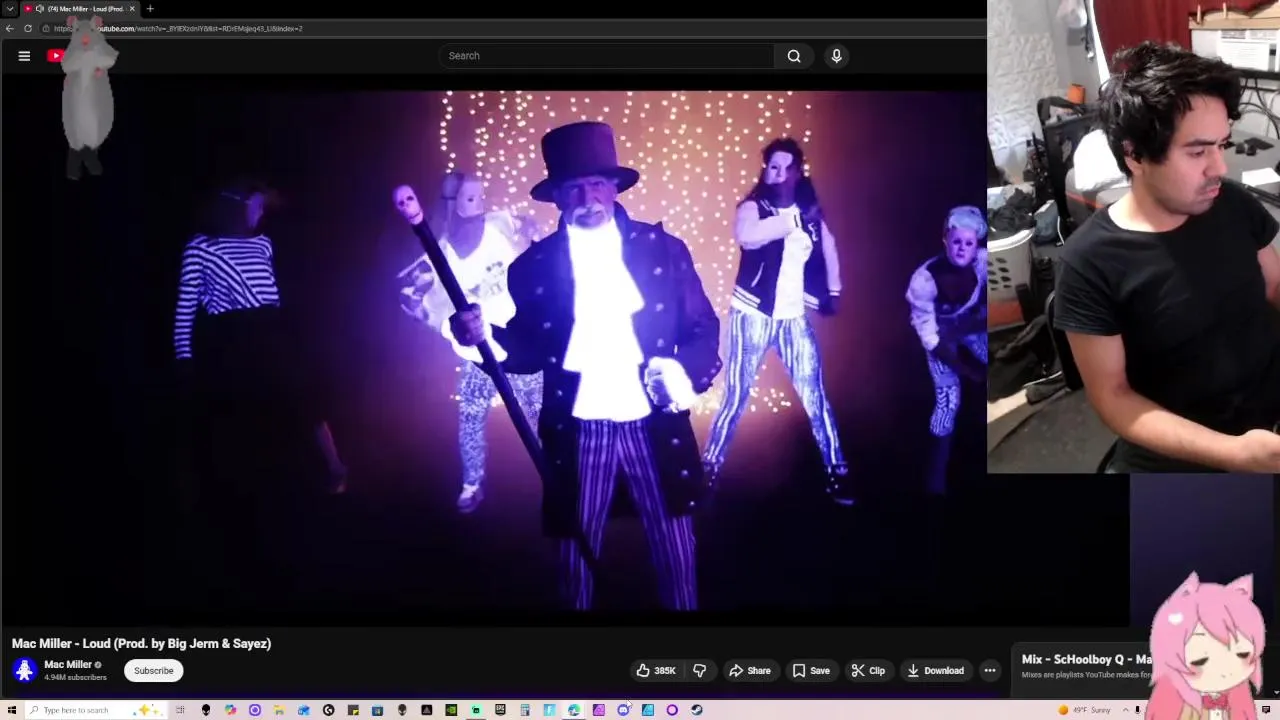1280x720 pixels.
Task: Click the video title Mac Miller - Loud
Action: pos(142,644)
